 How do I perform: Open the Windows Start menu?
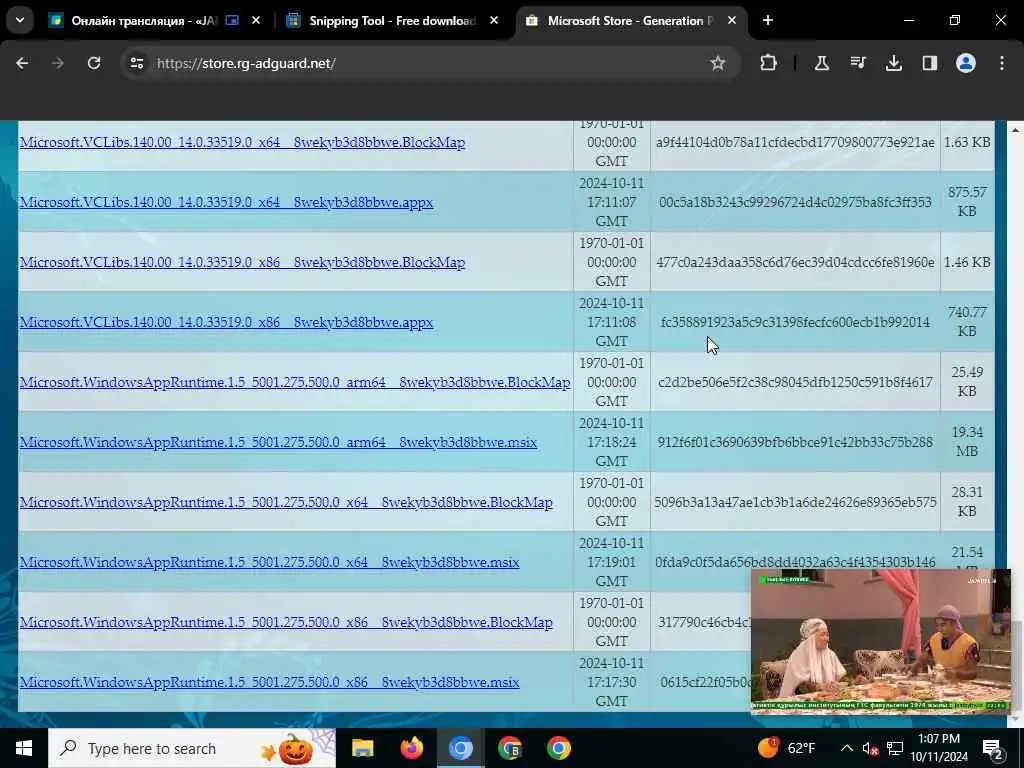(x=24, y=748)
